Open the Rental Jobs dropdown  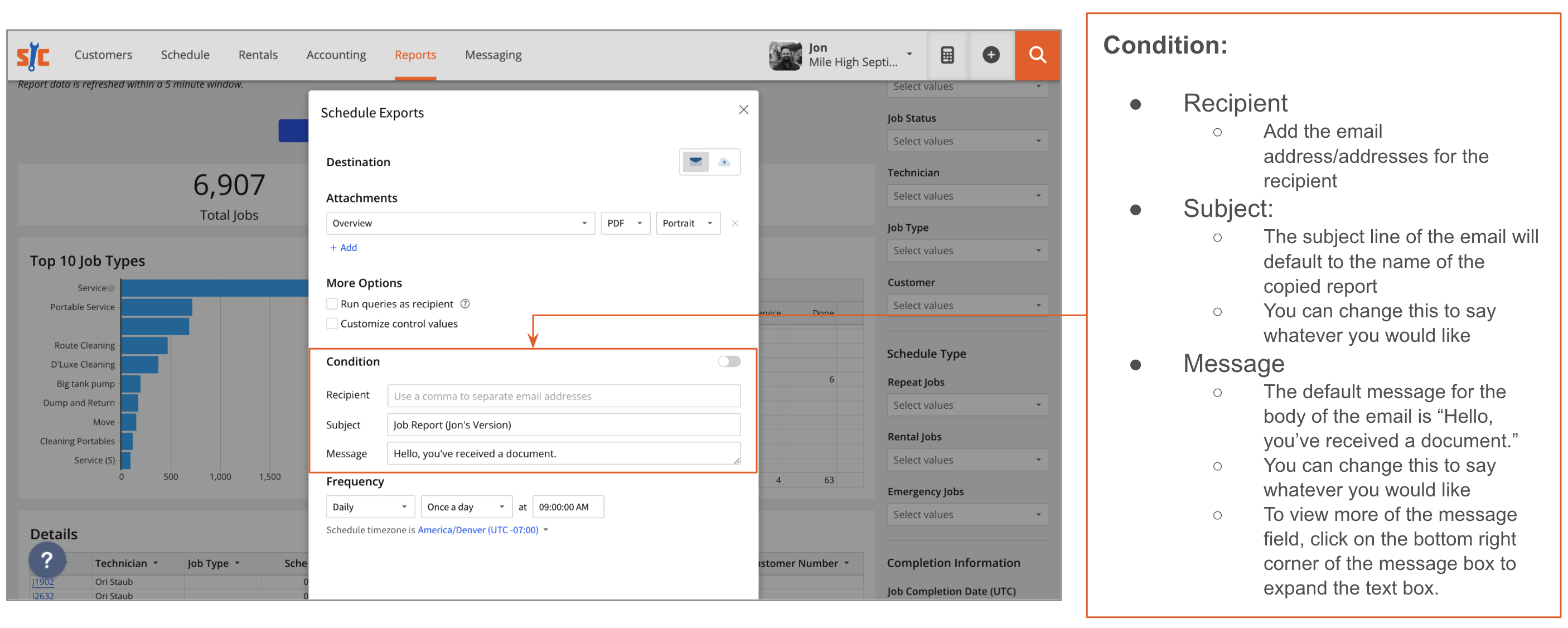coord(967,461)
